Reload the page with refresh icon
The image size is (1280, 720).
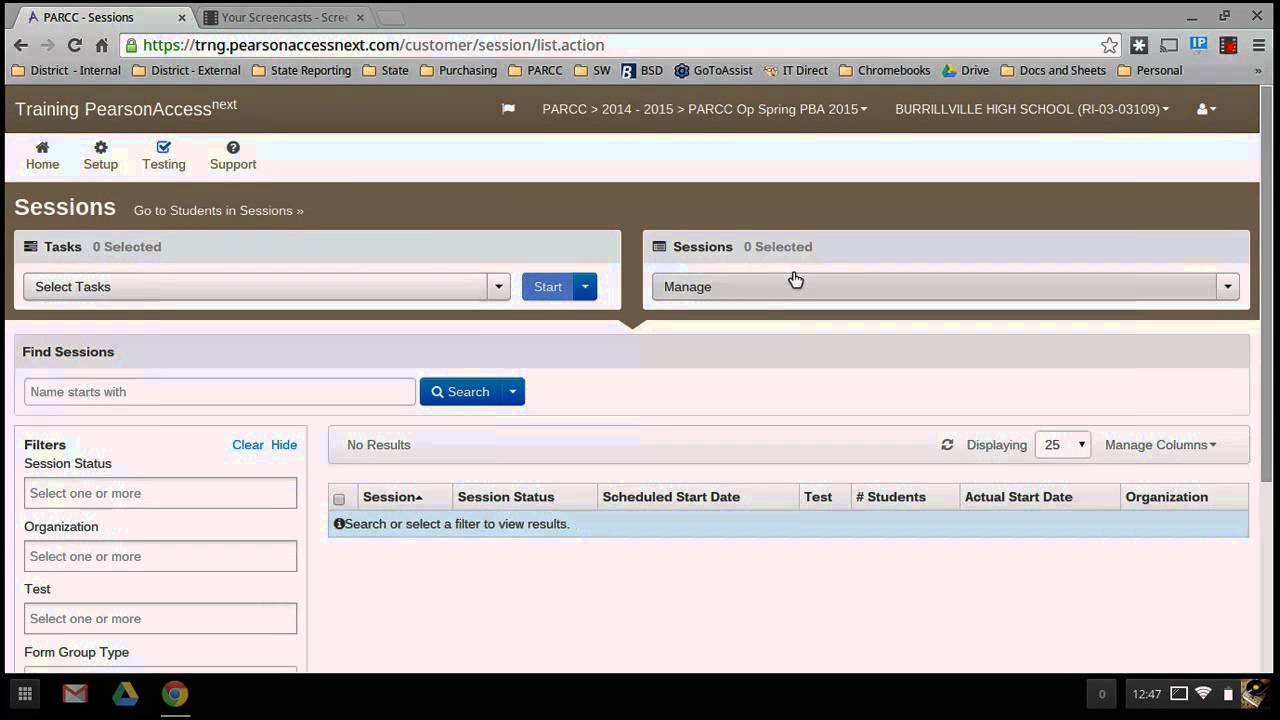point(74,45)
